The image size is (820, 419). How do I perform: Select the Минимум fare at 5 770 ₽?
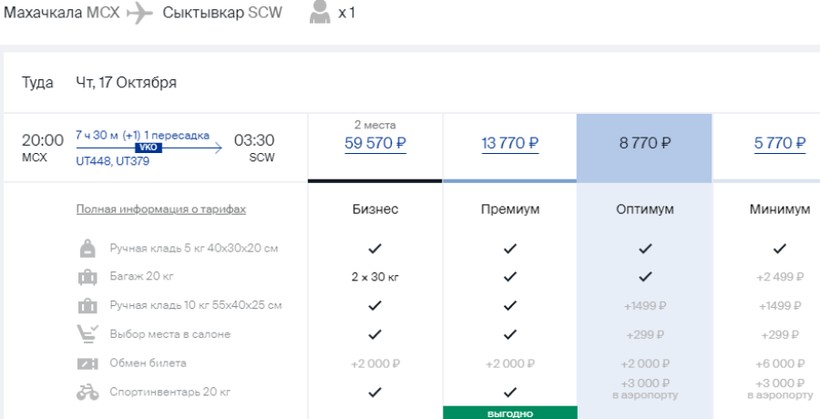tap(780, 143)
